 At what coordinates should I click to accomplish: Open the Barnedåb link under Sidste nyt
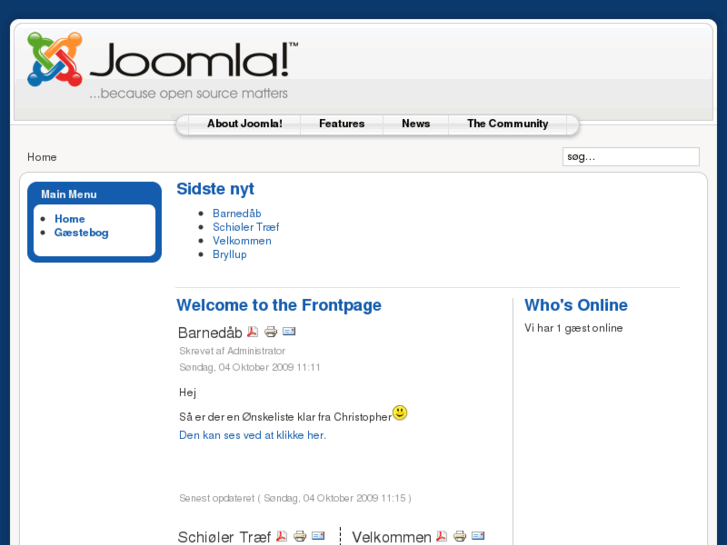point(237,213)
